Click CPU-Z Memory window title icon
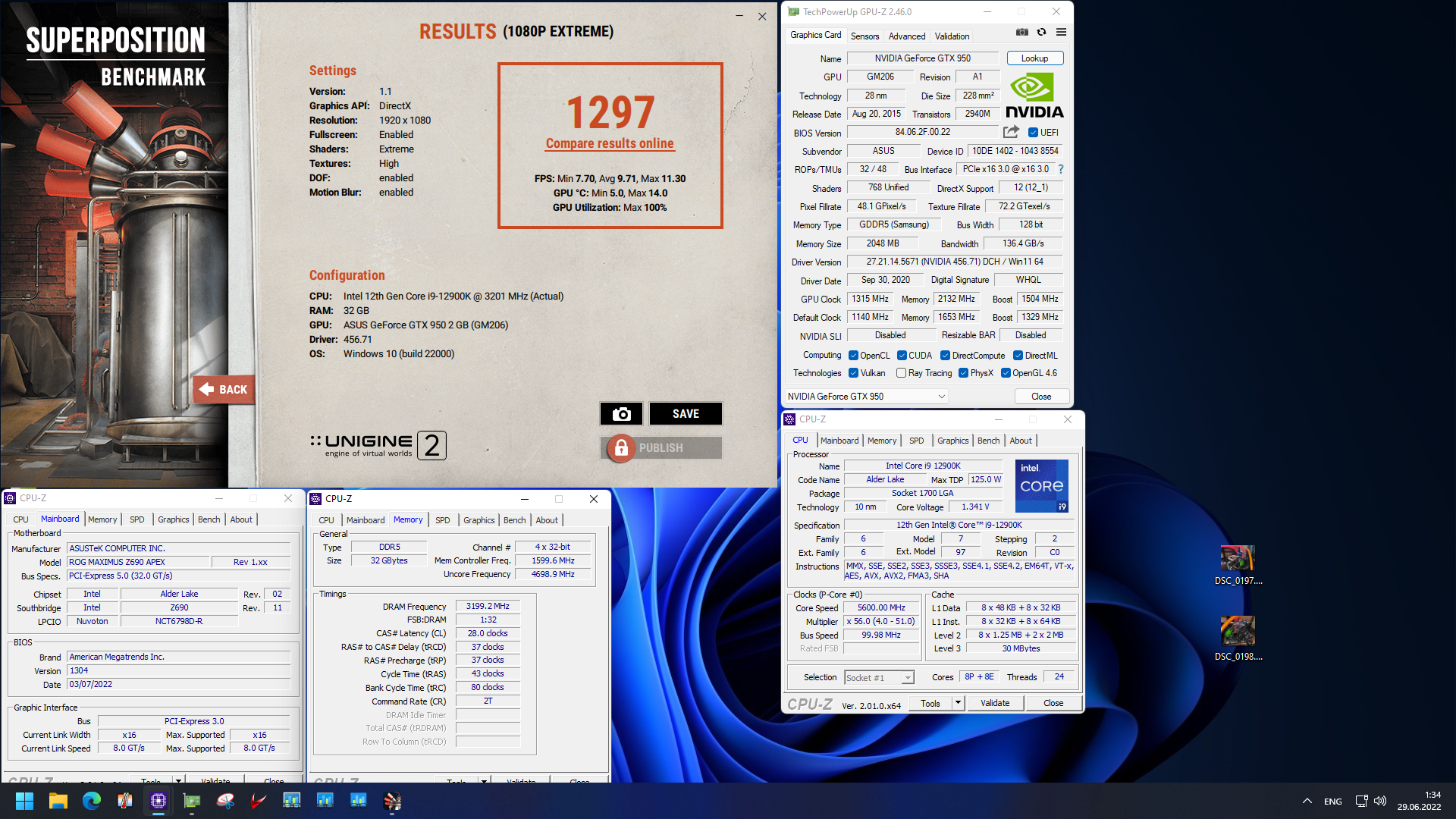1456x819 pixels. [x=316, y=499]
